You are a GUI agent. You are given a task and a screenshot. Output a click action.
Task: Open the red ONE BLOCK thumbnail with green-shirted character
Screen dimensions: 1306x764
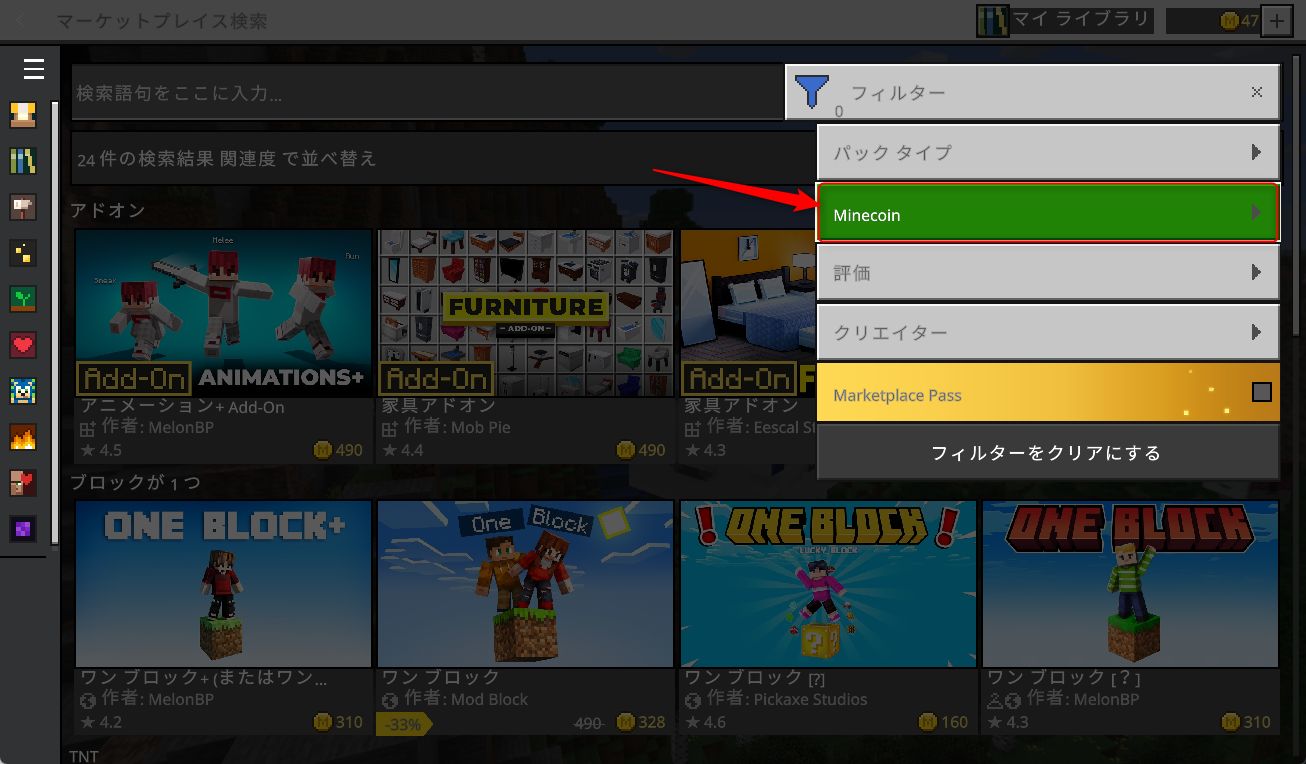click(1130, 584)
